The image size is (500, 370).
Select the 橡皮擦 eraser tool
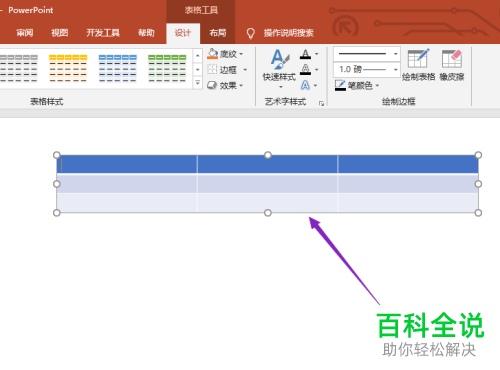[x=452, y=65]
